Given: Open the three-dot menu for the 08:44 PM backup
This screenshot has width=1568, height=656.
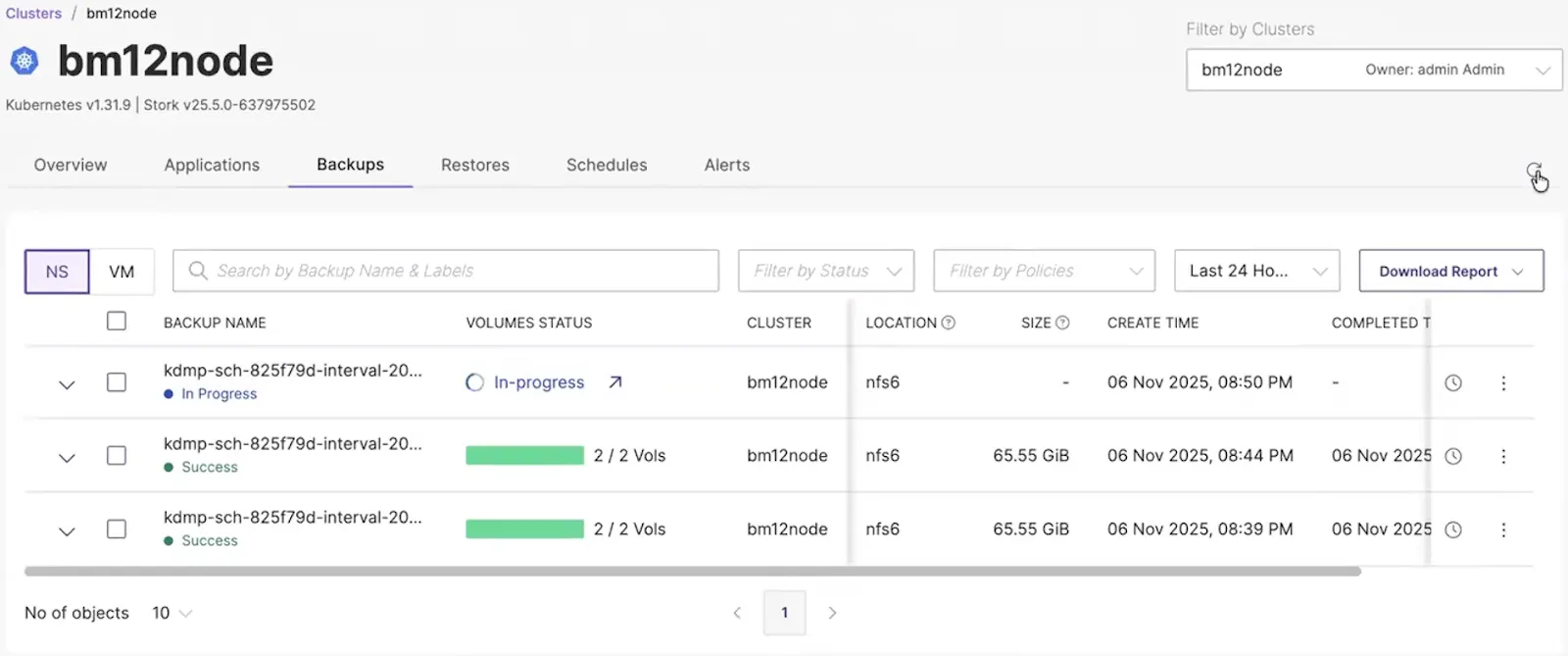Looking at the screenshot, I should pyautogui.click(x=1503, y=456).
